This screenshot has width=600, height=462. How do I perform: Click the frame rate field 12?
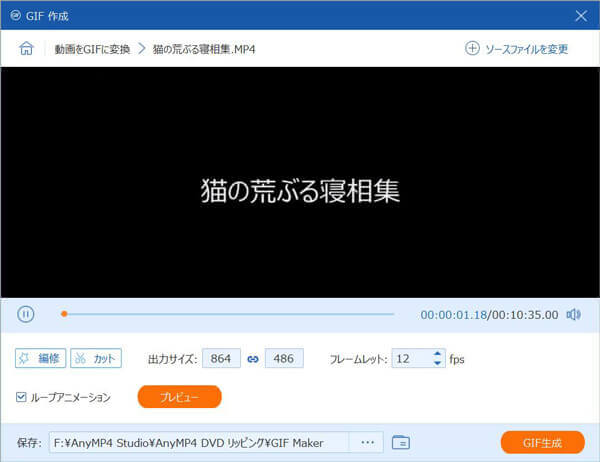click(412, 358)
